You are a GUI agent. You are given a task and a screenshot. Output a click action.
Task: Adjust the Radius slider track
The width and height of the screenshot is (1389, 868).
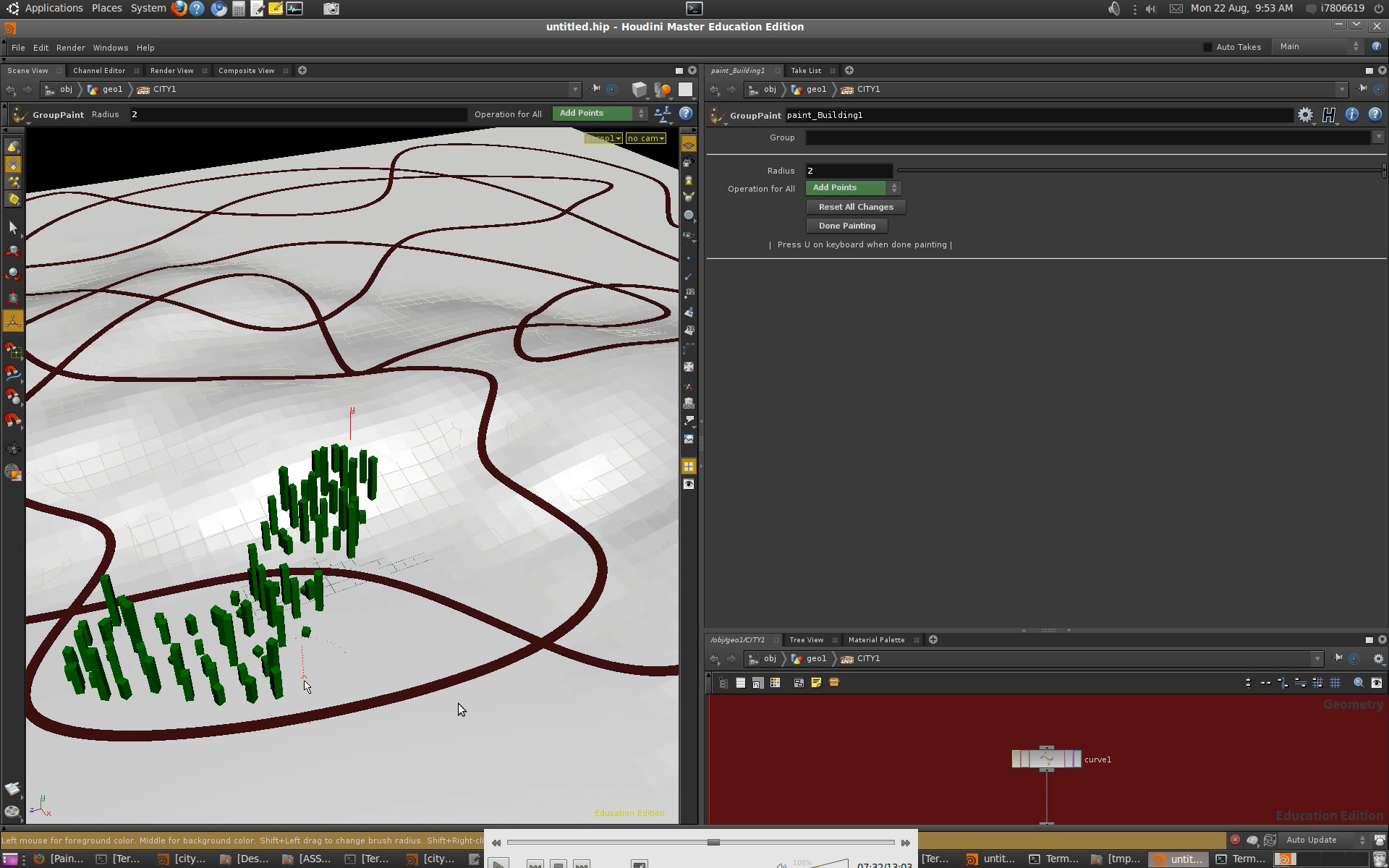click(x=1141, y=171)
